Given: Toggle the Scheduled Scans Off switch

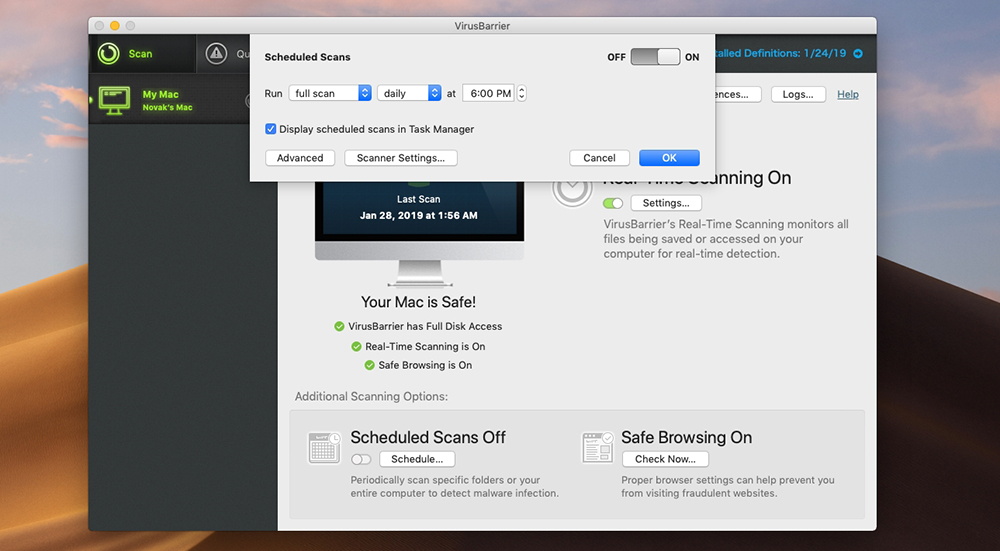Looking at the screenshot, I should coord(361,459).
